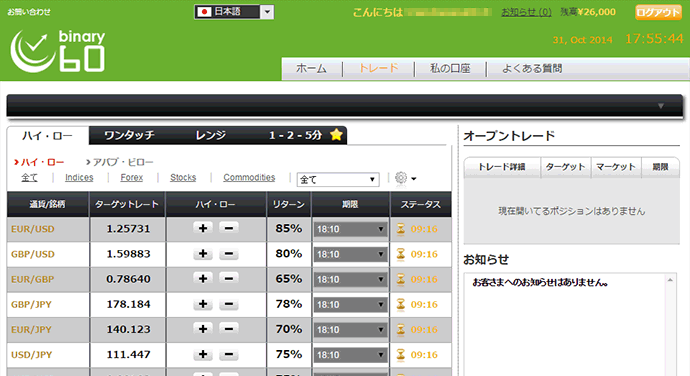Select the ハイ・ロー sub-option

(39, 162)
